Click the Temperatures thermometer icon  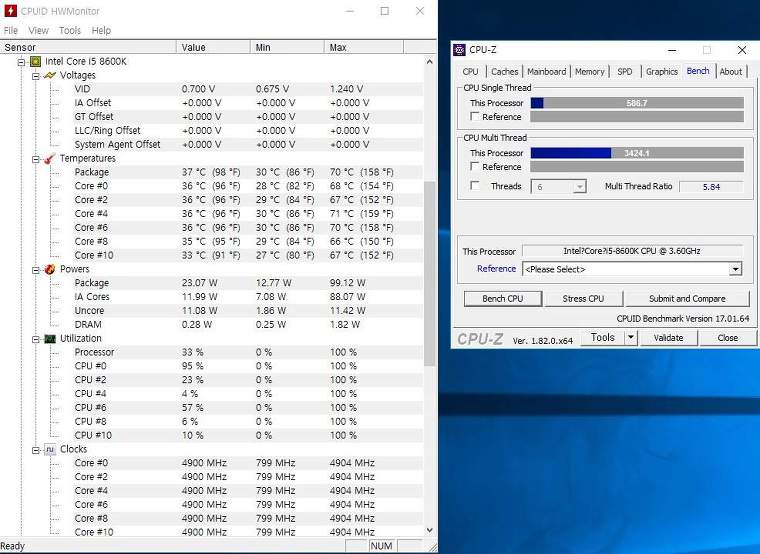[49, 158]
